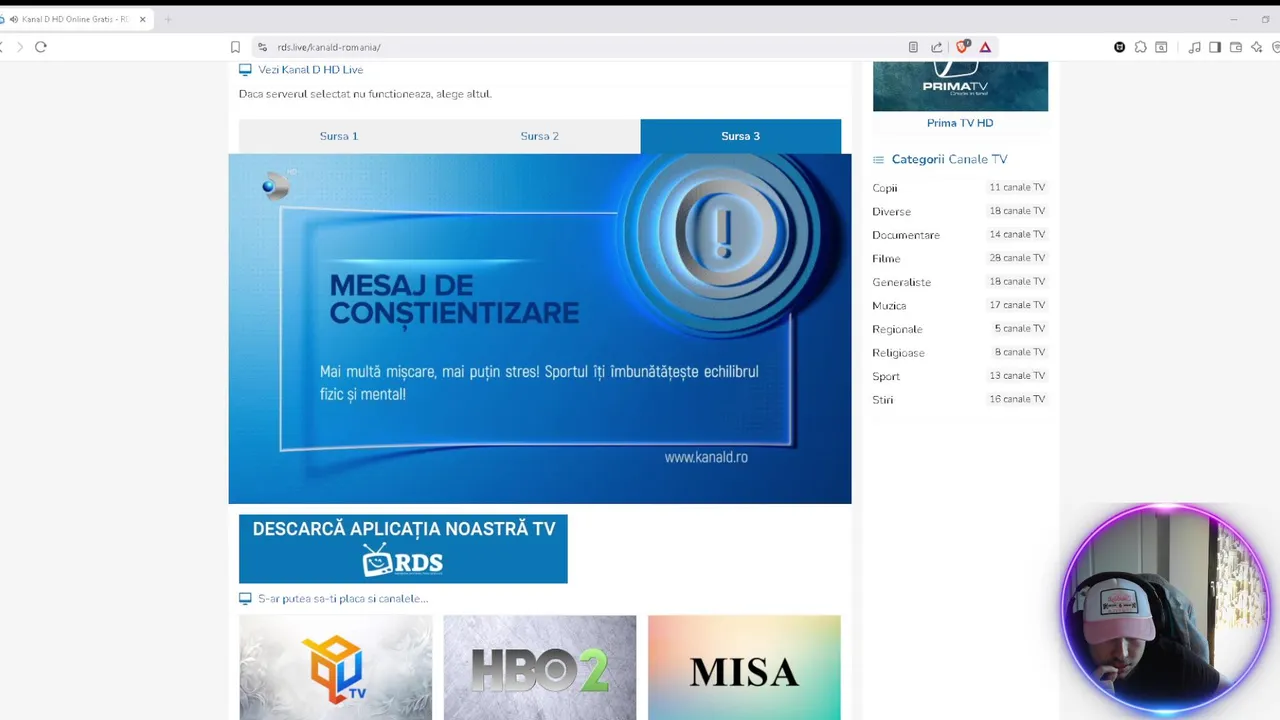
Task: Click the 'Categorii Canale TV' heading text
Action: point(950,159)
